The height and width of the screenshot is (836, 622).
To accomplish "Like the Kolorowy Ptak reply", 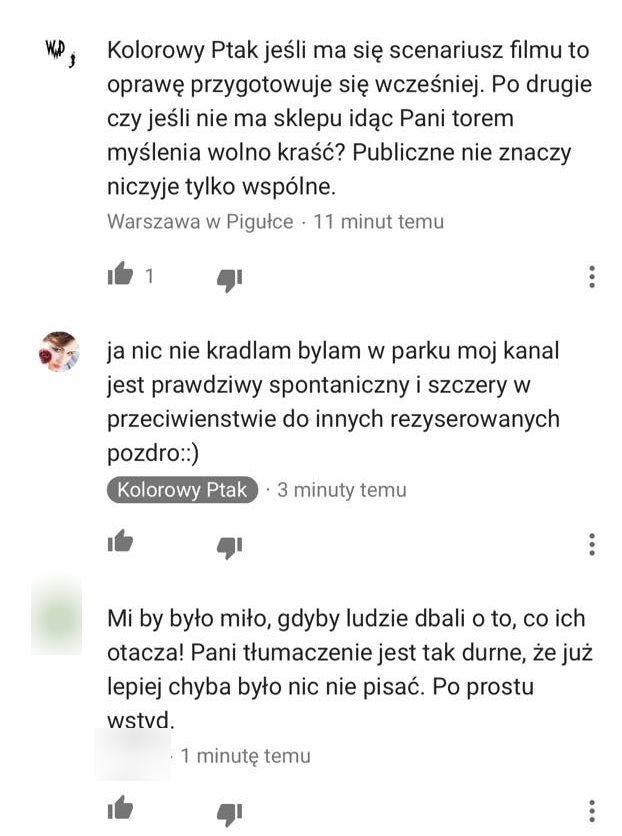I will (120, 541).
